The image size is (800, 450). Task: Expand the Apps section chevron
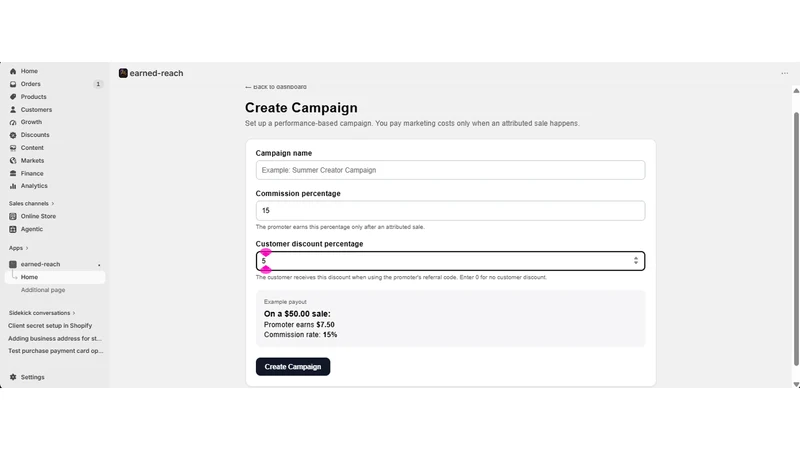[x=27, y=248]
